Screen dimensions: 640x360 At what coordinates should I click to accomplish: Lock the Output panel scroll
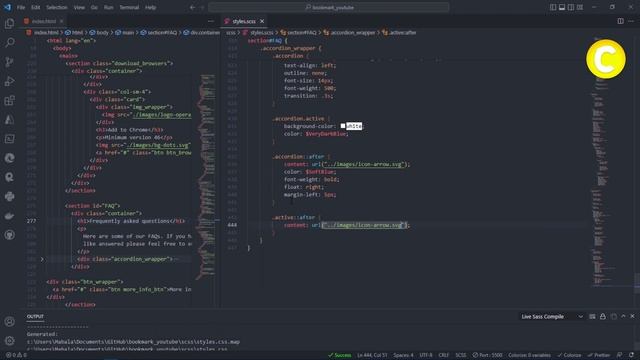[x=603, y=316]
